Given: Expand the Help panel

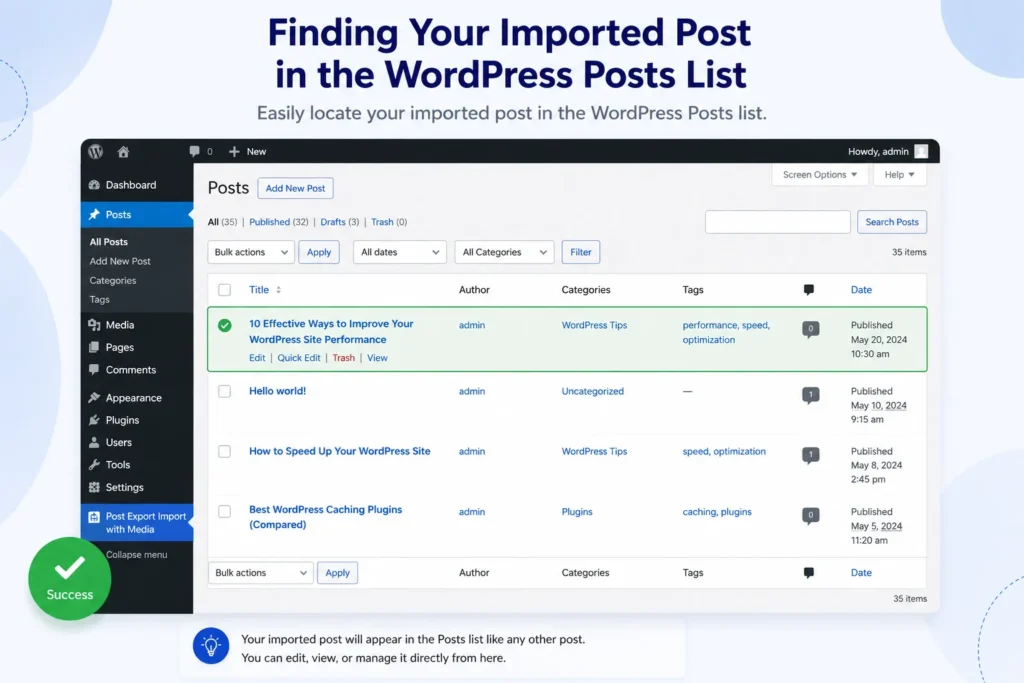Looking at the screenshot, I should (x=899, y=174).
